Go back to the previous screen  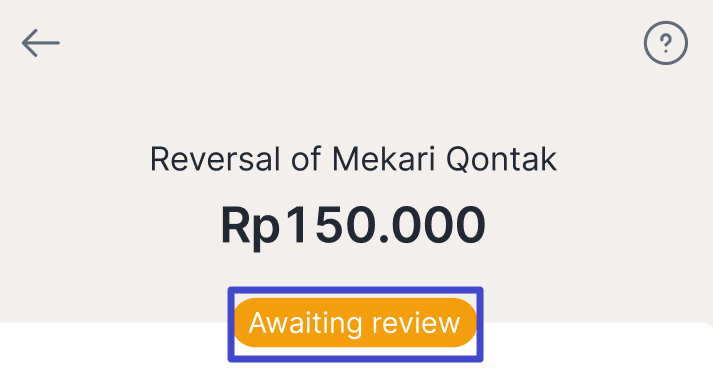[x=41, y=43]
